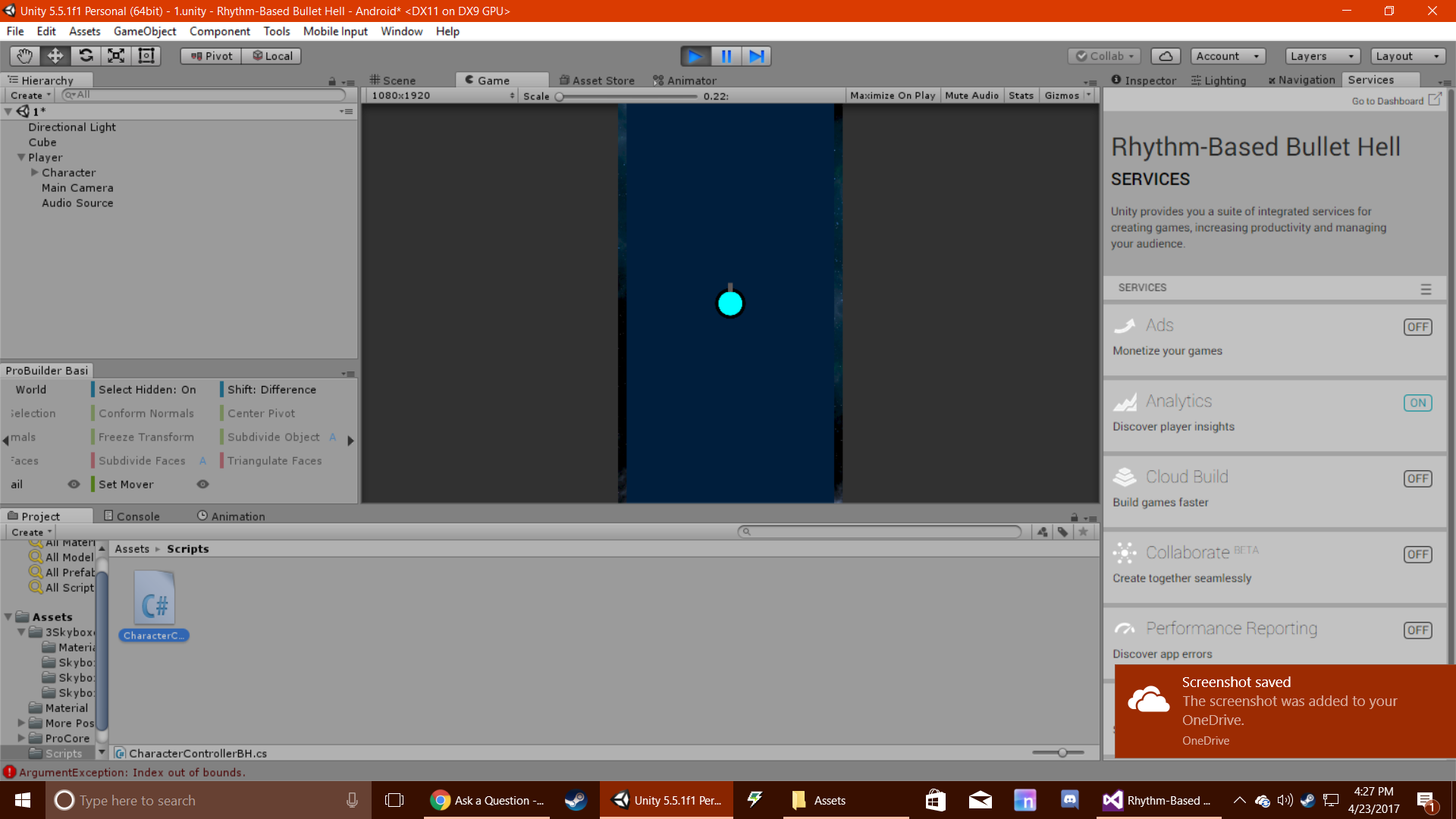Select the Move tool

coord(55,56)
